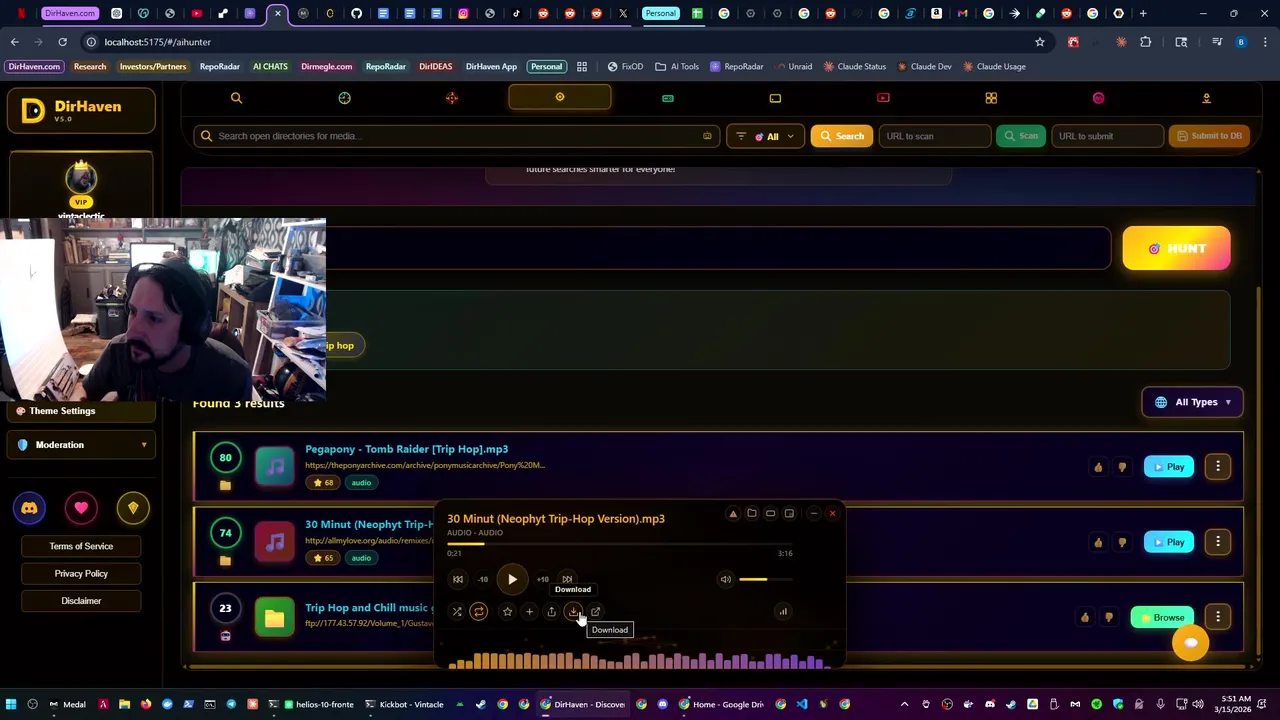This screenshot has height=720, width=1280.
Task: Click the share icon in audio player
Action: (x=551, y=612)
